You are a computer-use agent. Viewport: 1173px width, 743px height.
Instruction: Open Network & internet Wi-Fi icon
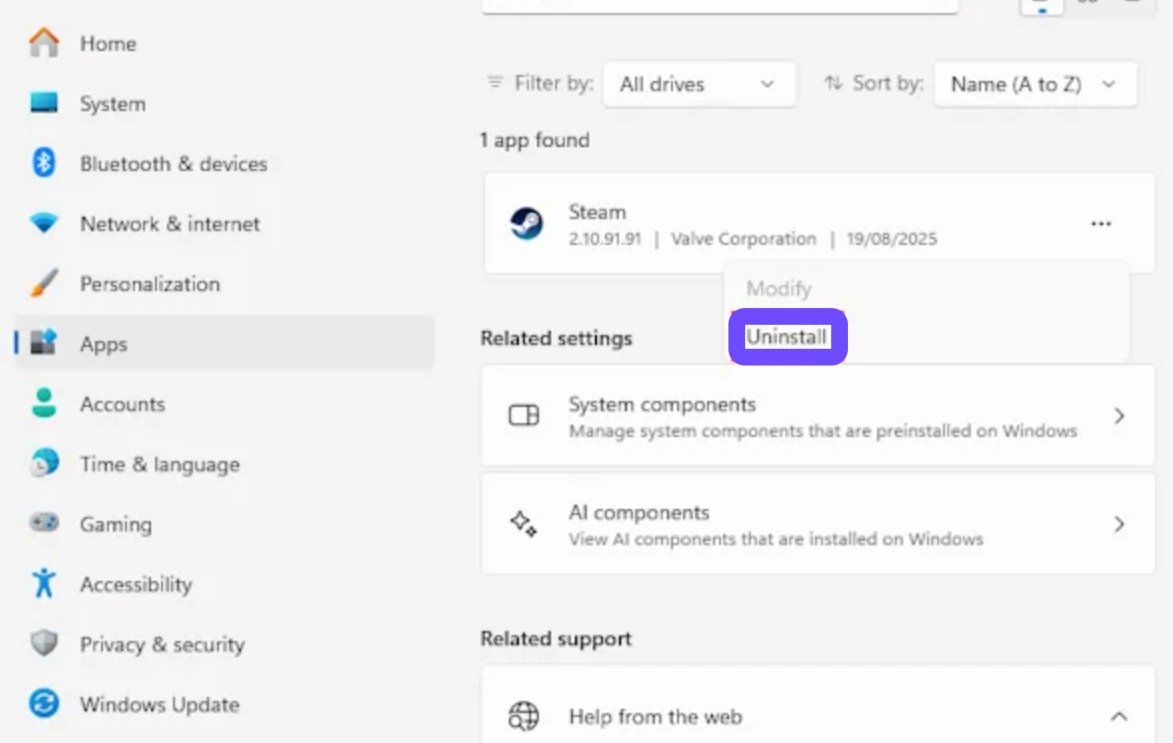click(44, 223)
